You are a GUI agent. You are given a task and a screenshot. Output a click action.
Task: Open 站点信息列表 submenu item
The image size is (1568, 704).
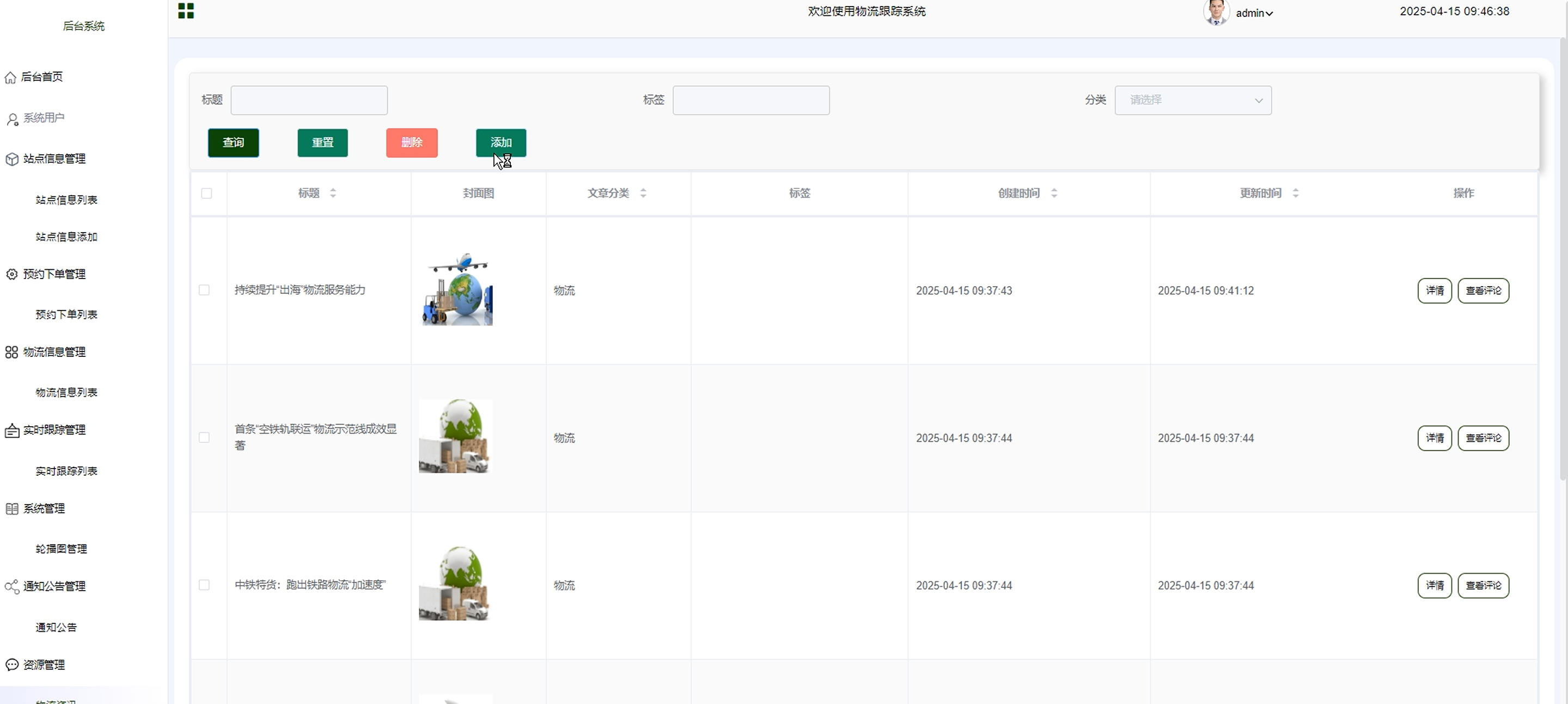[66, 201]
